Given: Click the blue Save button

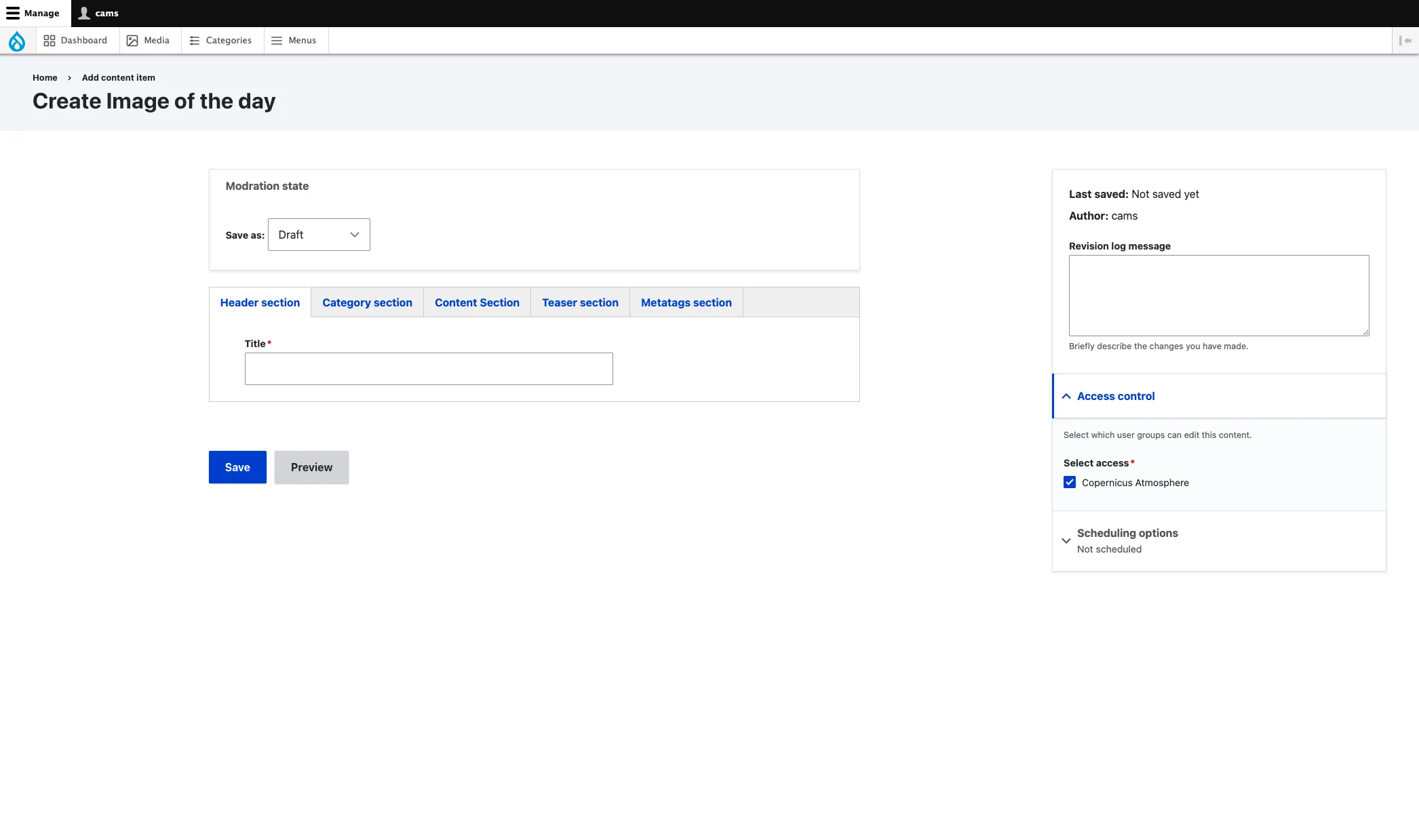Looking at the screenshot, I should pyautogui.click(x=237, y=467).
